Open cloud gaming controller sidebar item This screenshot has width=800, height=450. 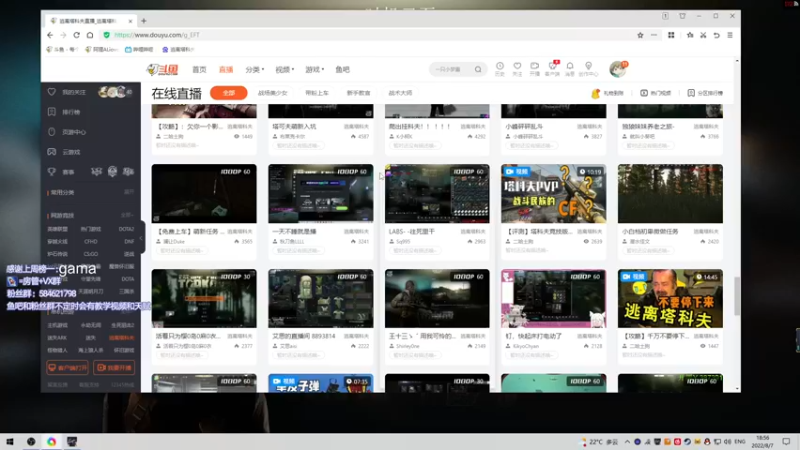point(64,152)
